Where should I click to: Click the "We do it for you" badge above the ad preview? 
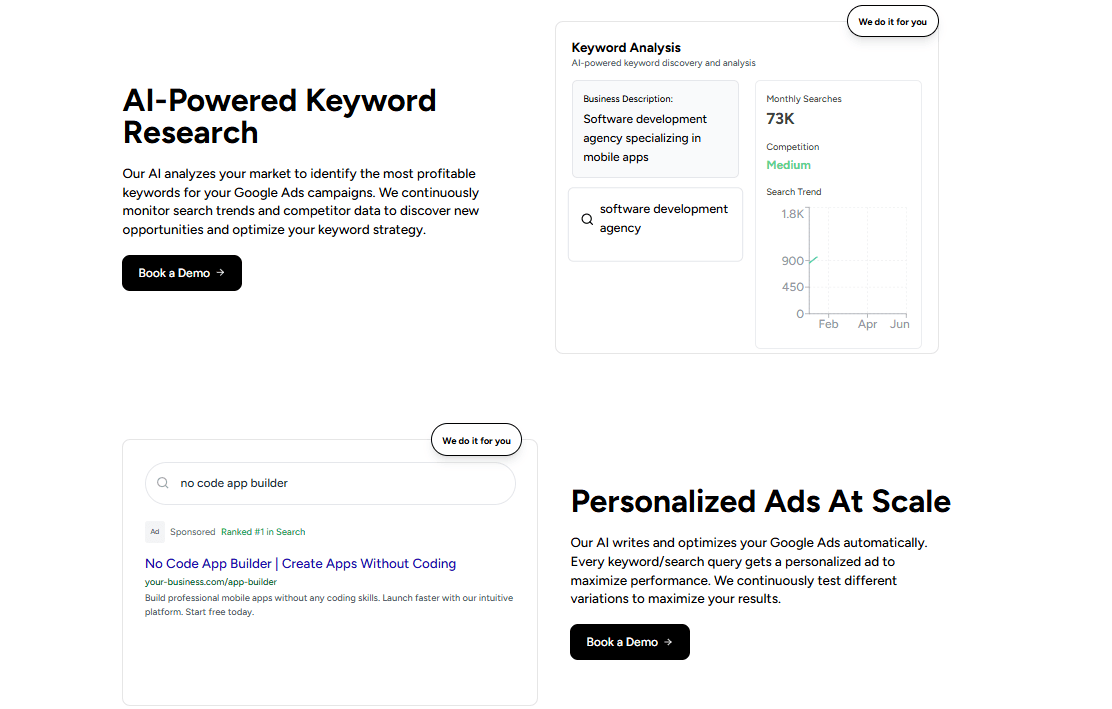click(x=476, y=440)
